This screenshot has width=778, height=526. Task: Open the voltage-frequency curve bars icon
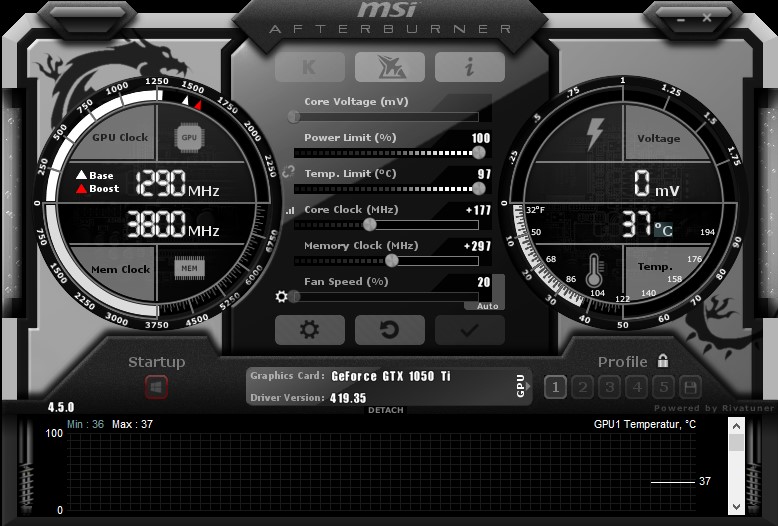(x=290, y=210)
